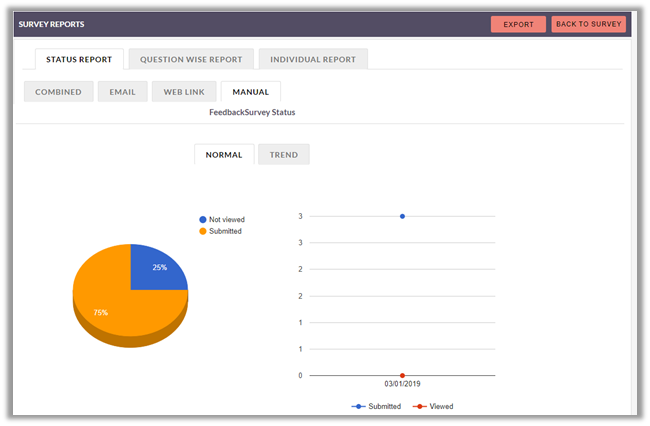Click the blue Not viewed legend dot
The width and height of the screenshot is (650, 426).
tap(202, 219)
